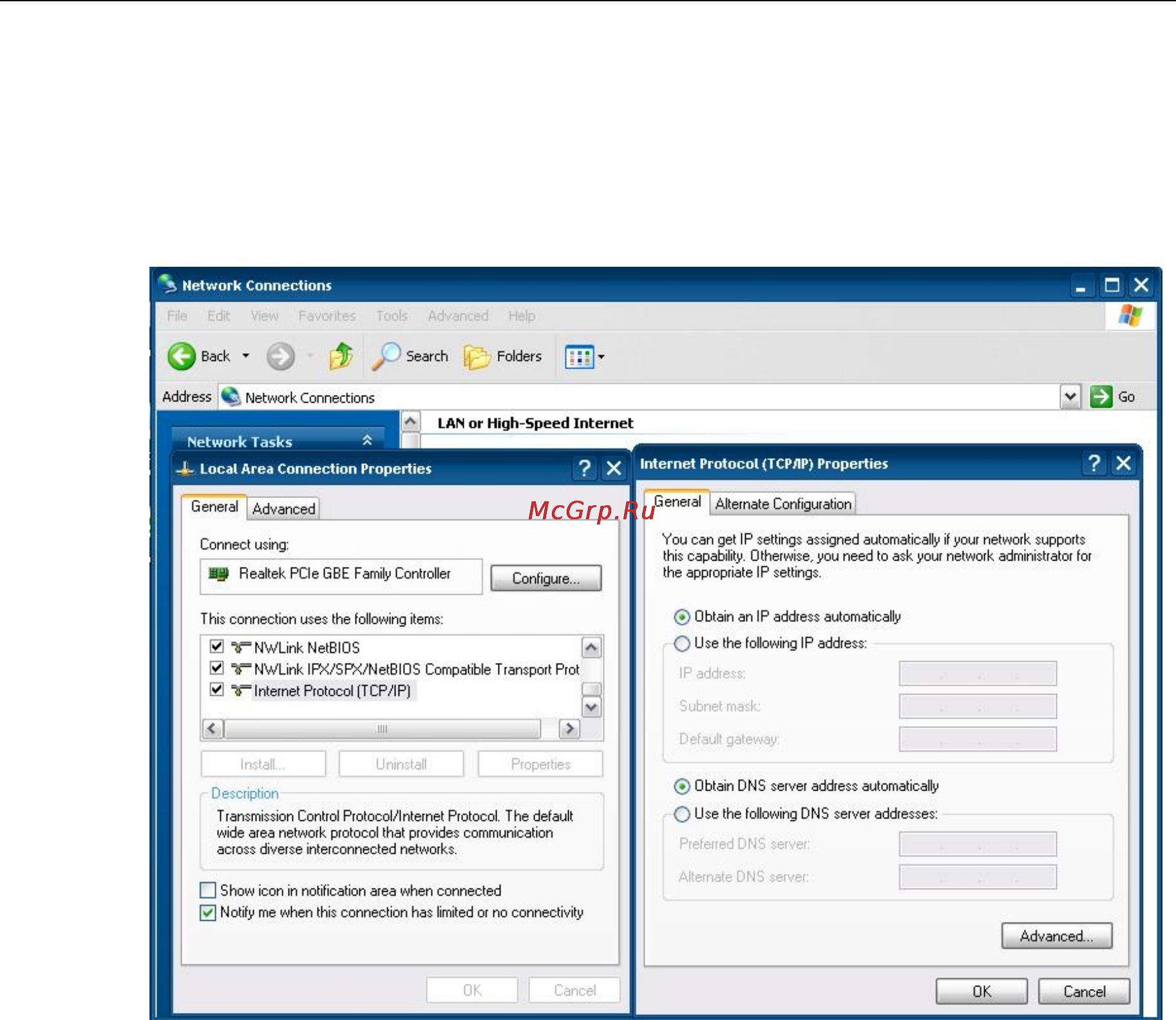The height and width of the screenshot is (1020, 1176).
Task: Click the green Go arrow icon
Action: click(1101, 396)
